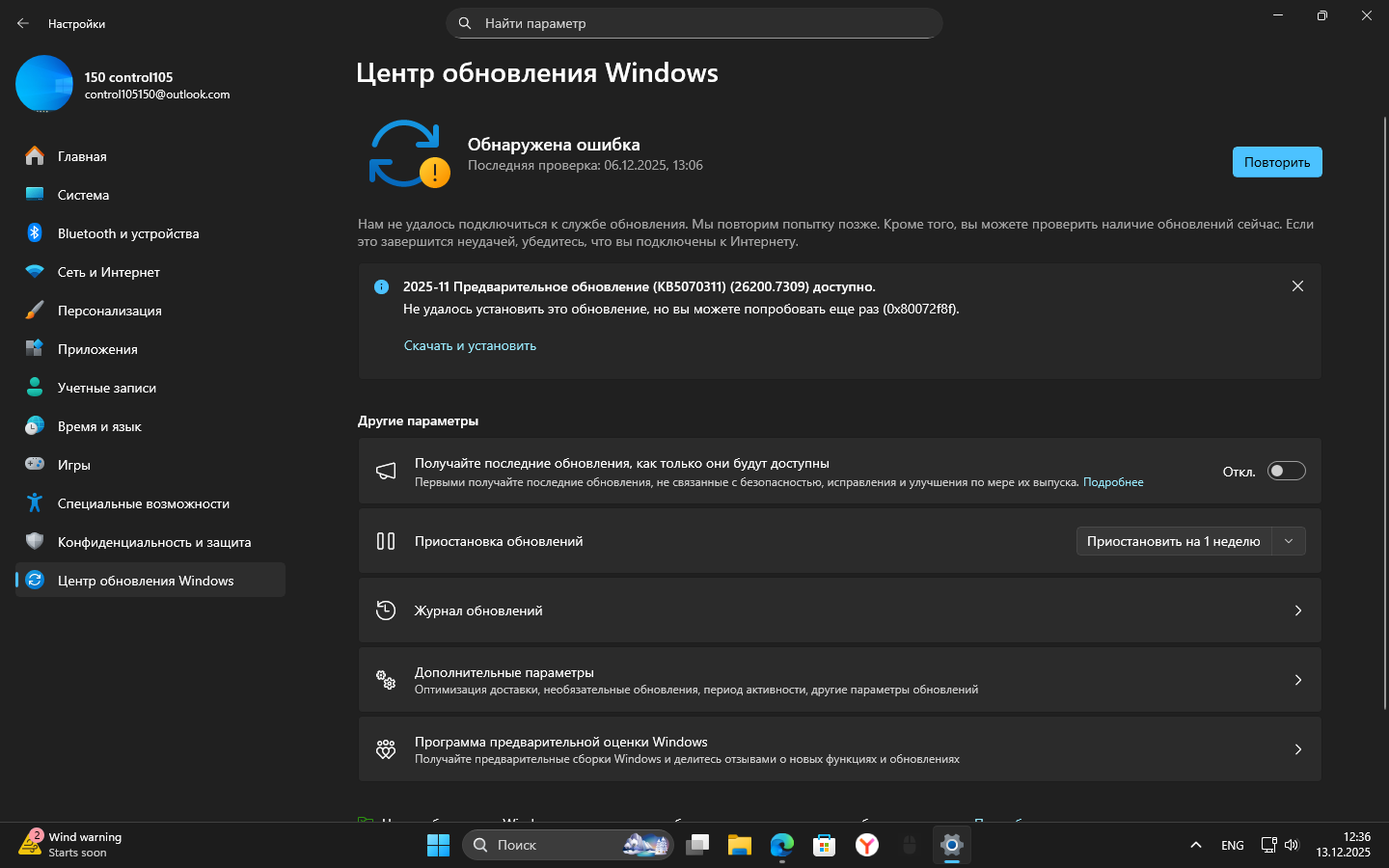Click the back arrow next to Настройки

pyautogui.click(x=23, y=23)
